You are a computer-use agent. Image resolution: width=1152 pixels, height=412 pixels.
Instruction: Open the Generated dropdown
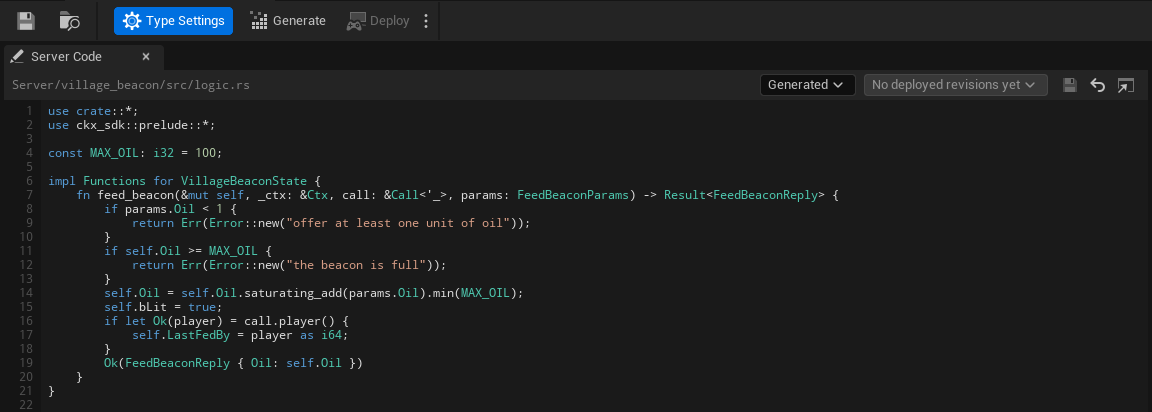coord(807,84)
